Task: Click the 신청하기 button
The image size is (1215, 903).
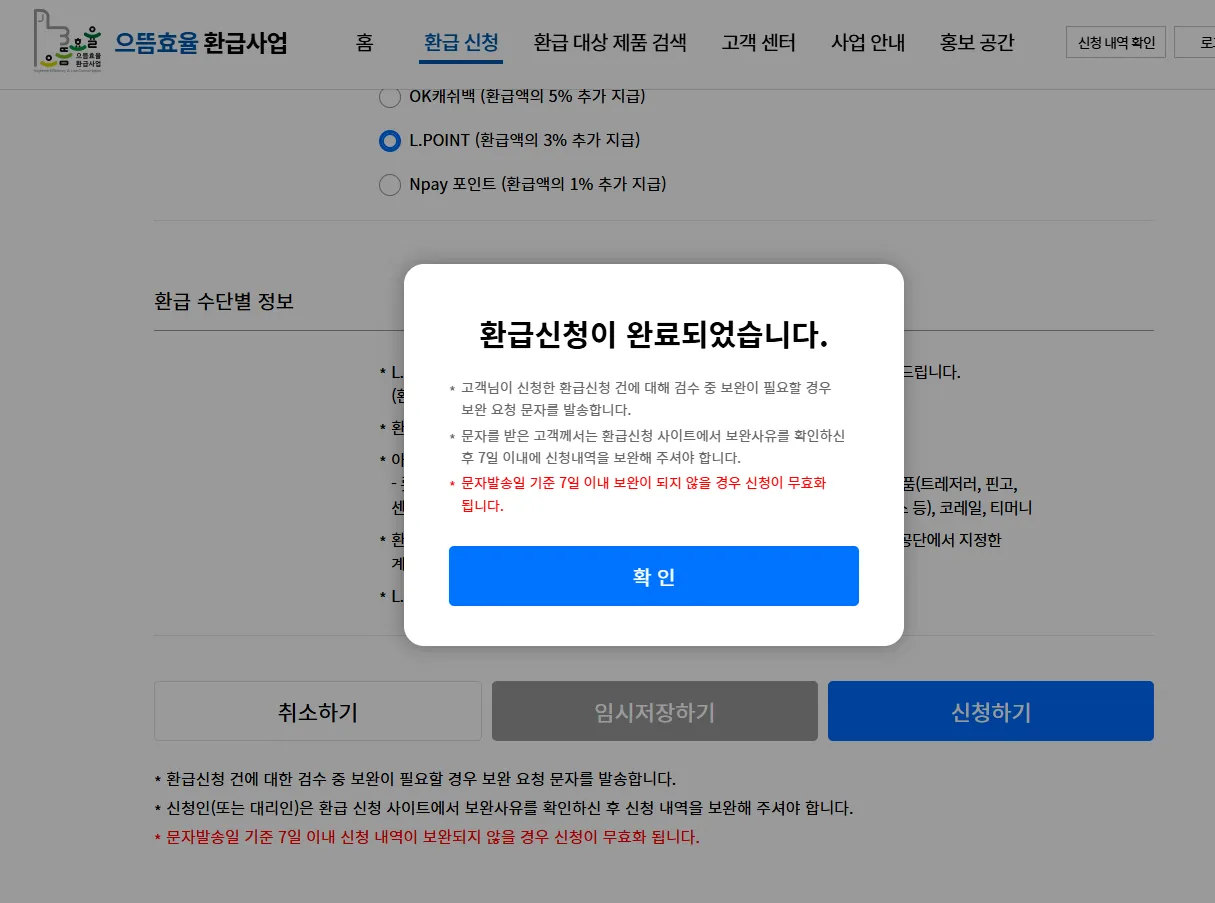Action: [991, 711]
